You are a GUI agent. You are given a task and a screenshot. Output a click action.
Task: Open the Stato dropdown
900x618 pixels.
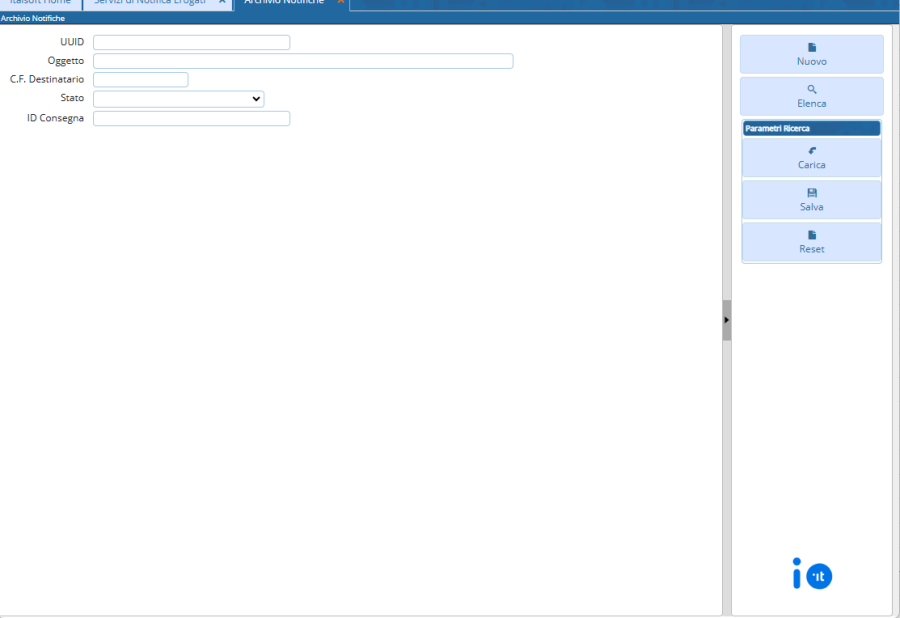[x=178, y=99]
